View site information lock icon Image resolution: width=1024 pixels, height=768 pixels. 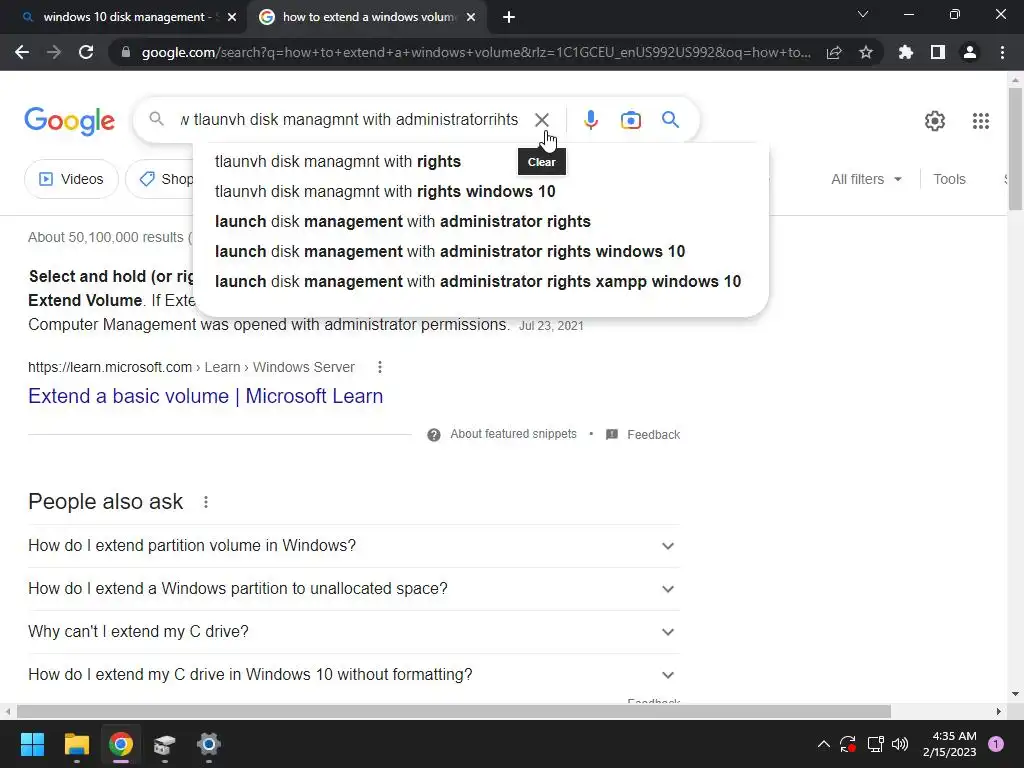click(x=126, y=52)
